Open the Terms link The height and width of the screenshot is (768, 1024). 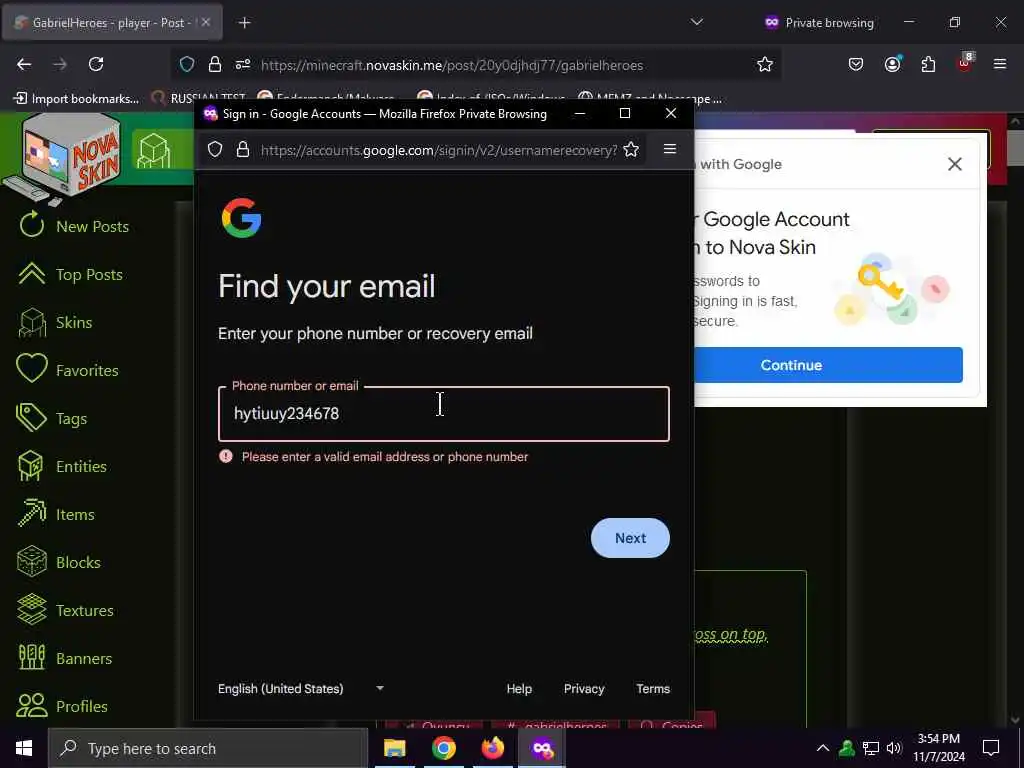pos(653,688)
